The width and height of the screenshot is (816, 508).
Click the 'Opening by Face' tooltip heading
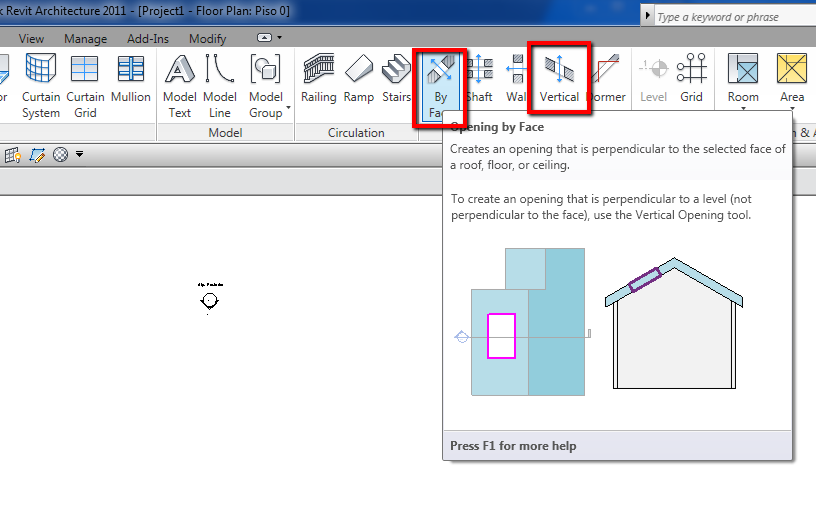(498, 127)
